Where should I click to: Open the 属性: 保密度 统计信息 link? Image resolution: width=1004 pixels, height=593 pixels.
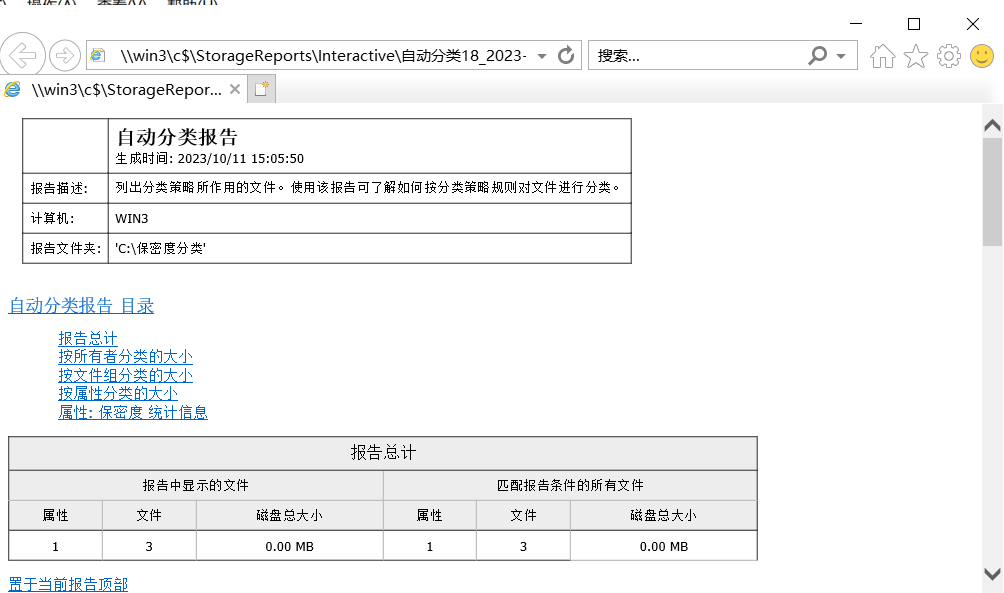133,412
